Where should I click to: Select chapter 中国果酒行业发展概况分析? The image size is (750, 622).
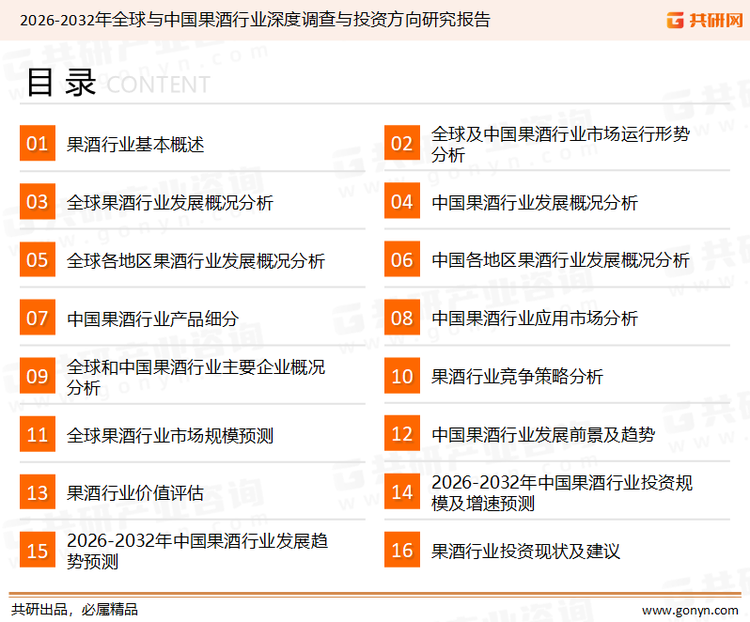pos(535,202)
